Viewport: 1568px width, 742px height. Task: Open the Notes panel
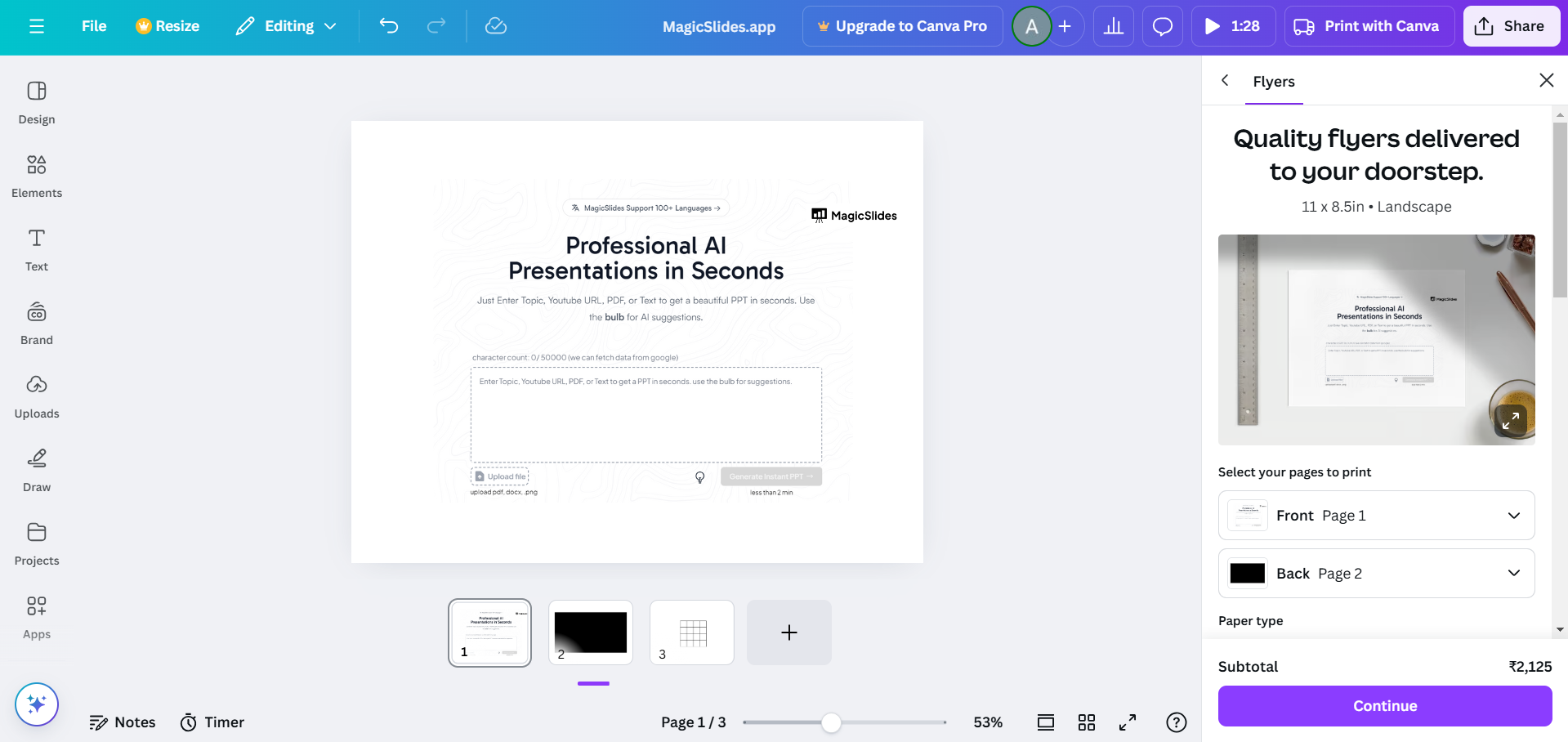(123, 722)
